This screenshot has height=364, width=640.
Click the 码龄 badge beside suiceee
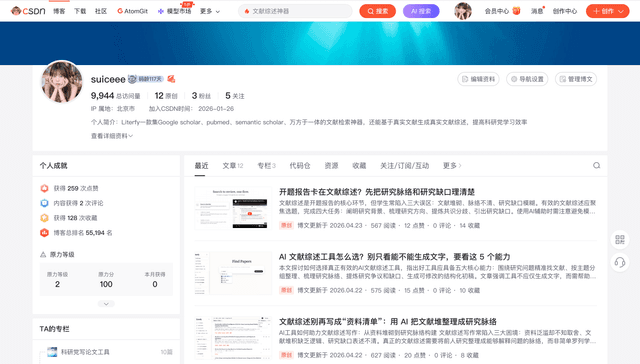click(146, 79)
